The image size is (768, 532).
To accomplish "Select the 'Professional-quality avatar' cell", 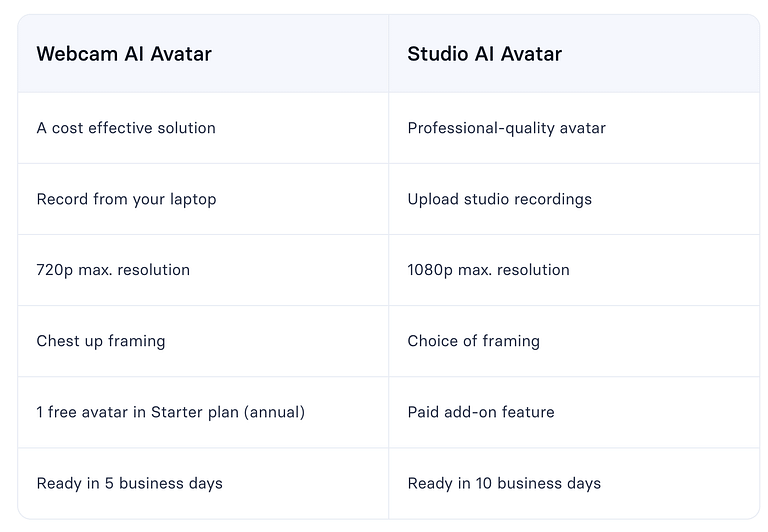I will [x=506, y=128].
